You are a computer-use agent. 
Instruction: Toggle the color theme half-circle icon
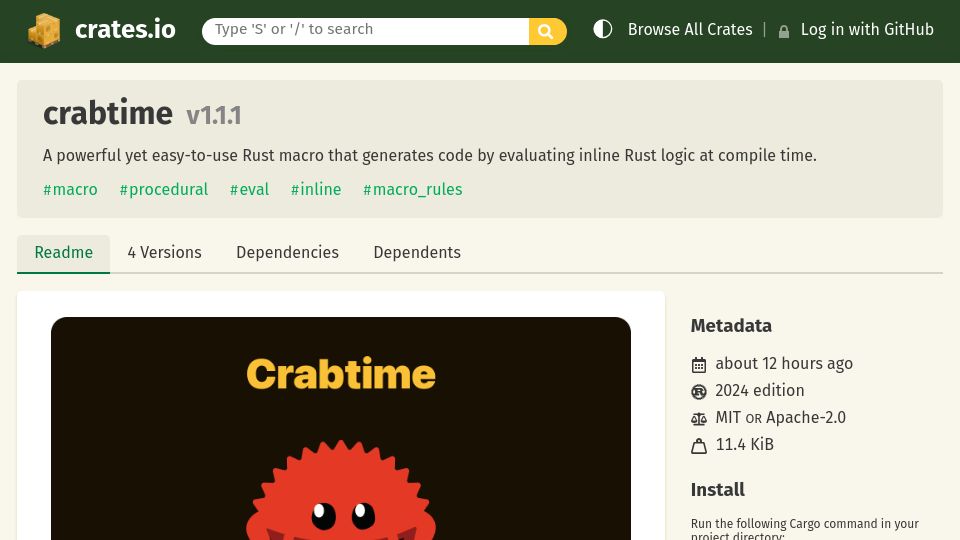602,29
